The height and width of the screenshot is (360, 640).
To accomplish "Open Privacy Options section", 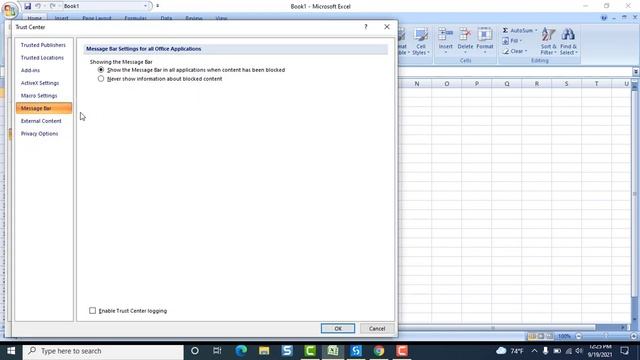I will point(40,133).
